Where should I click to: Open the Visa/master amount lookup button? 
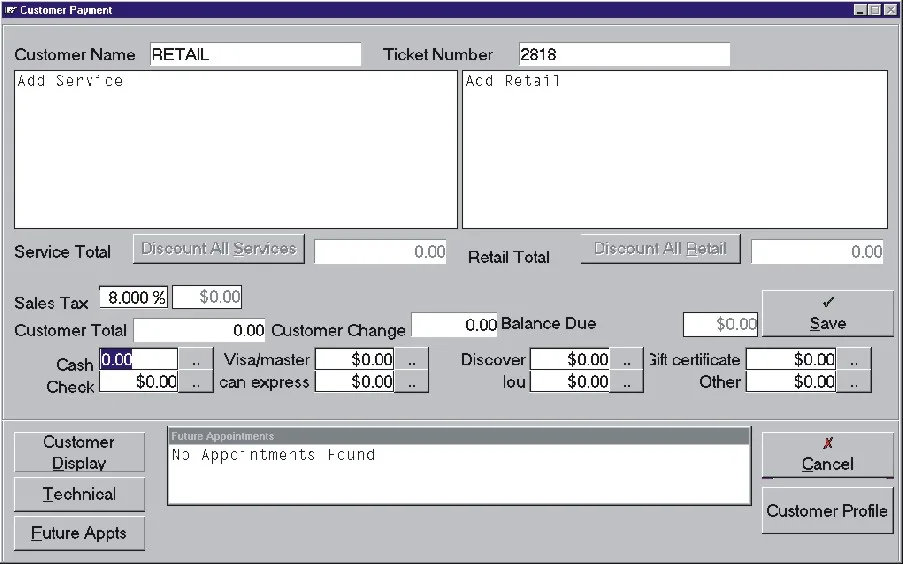[x=411, y=359]
